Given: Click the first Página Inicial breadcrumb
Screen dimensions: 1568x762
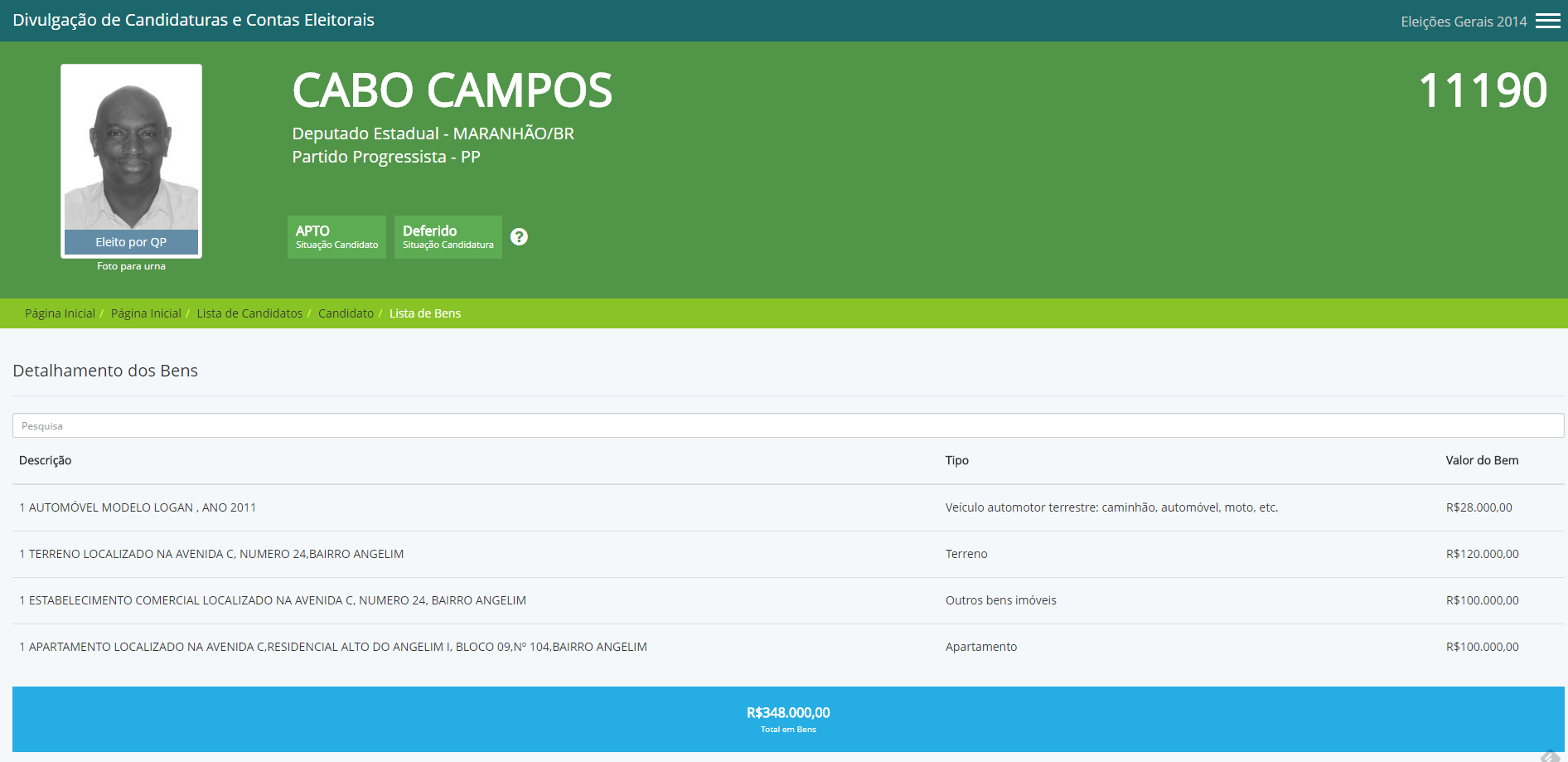Looking at the screenshot, I should (x=60, y=313).
